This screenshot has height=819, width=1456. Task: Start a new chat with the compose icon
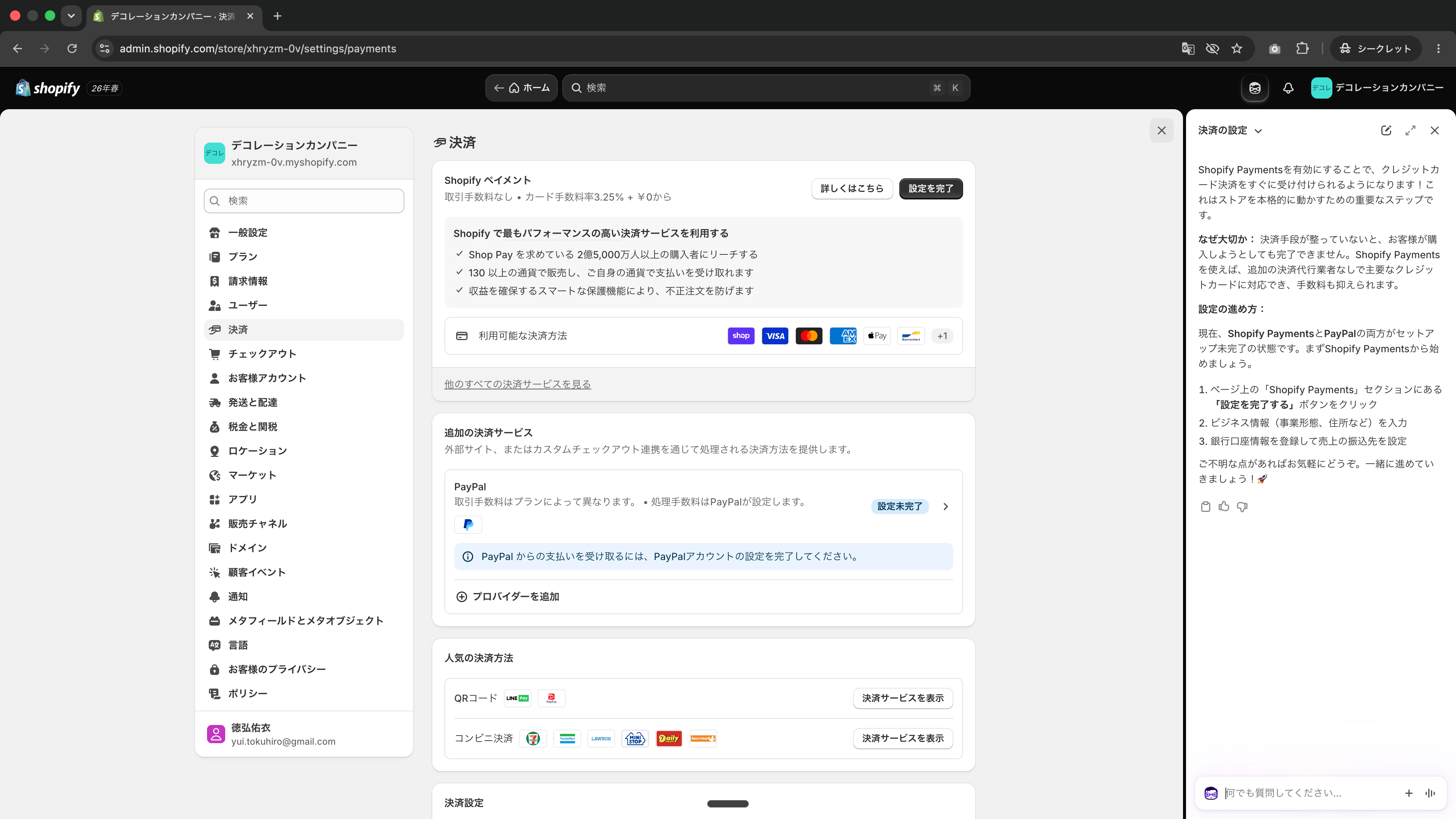[1386, 130]
